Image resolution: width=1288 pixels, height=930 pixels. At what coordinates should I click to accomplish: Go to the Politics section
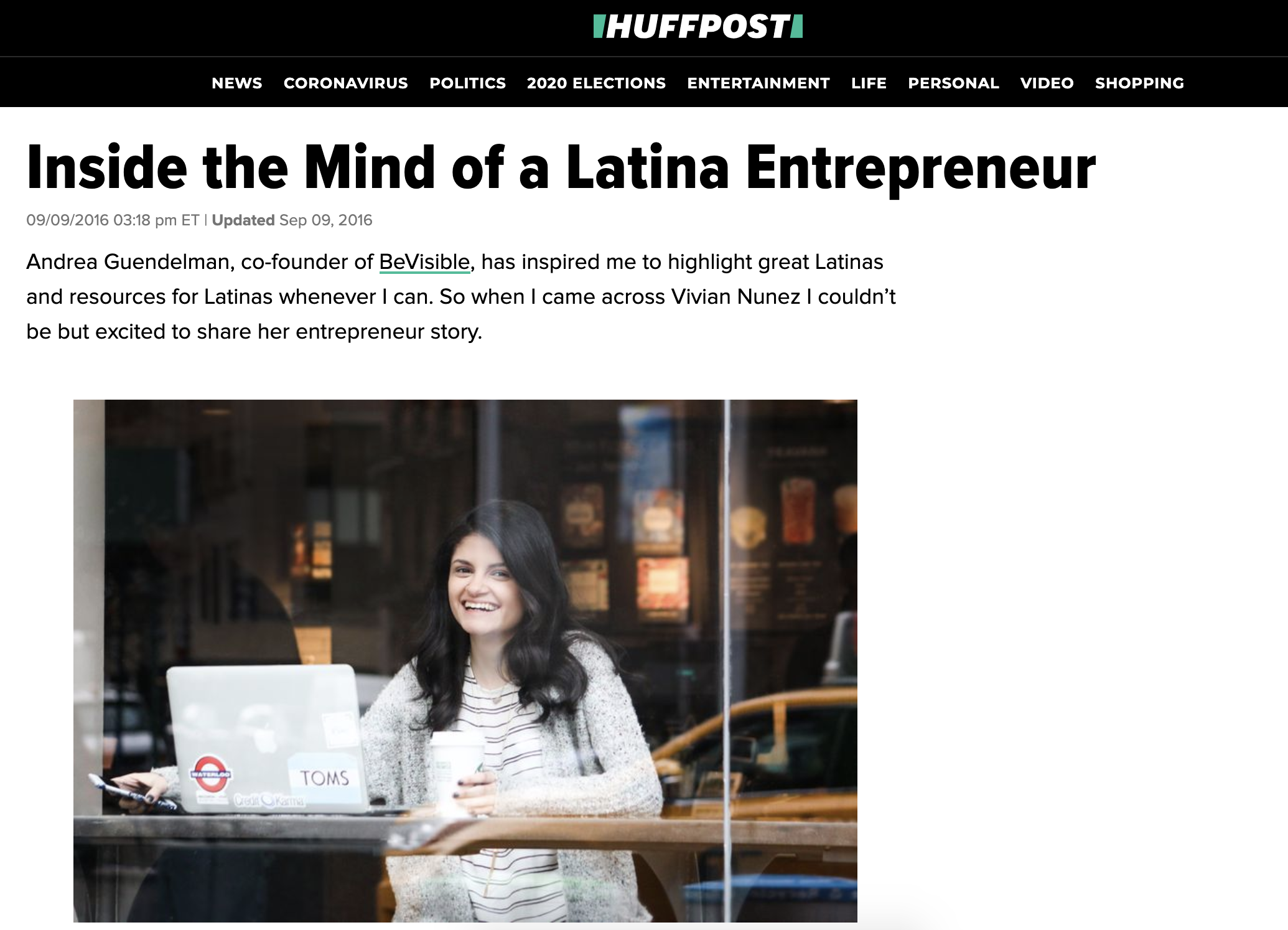[x=468, y=83]
